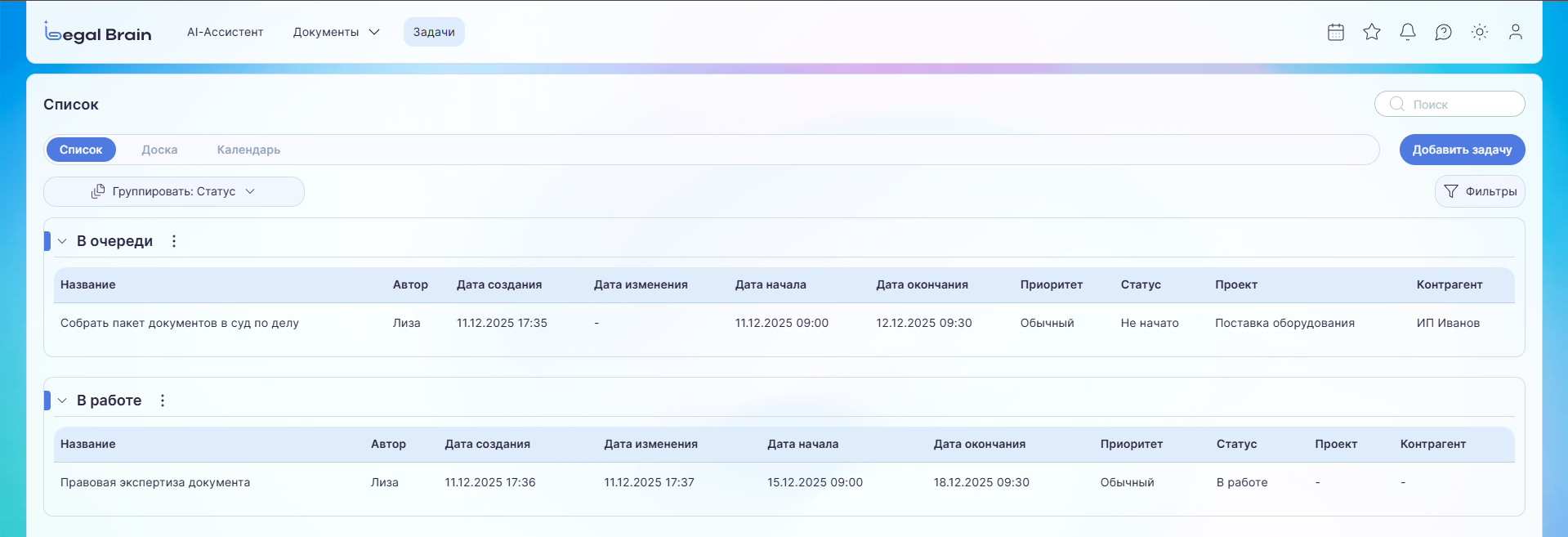Viewport: 1568px width, 537px height.
Task: Click the Добавить задачу button
Action: [1462, 150]
